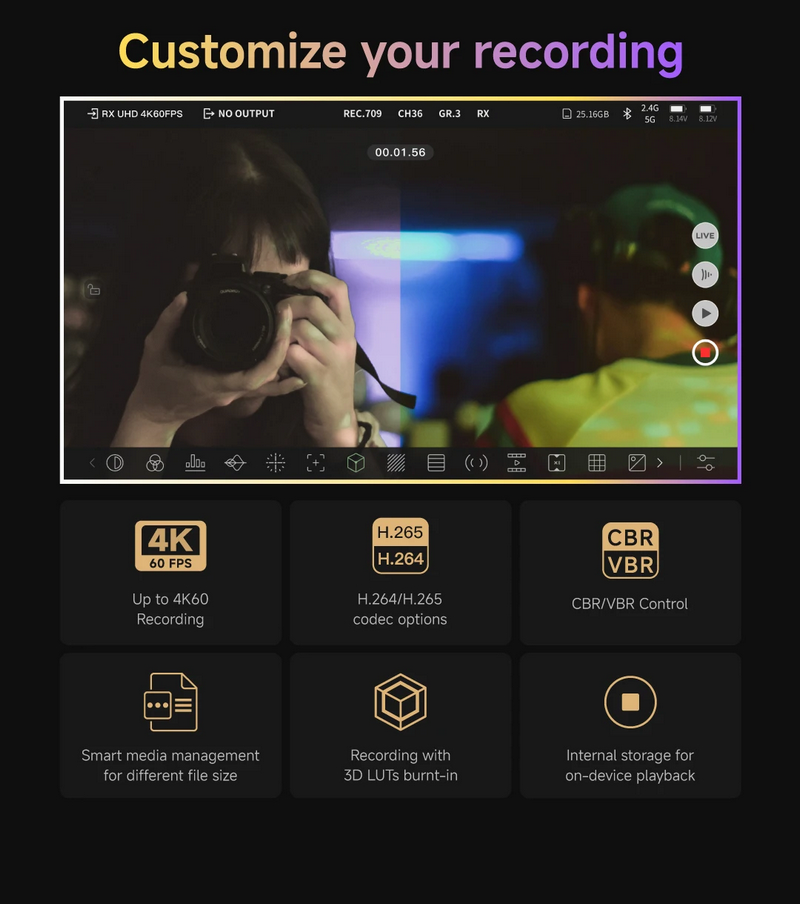Screen dimensions: 800x904
Task: Open the focus bracket frame icon
Action: click(316, 463)
